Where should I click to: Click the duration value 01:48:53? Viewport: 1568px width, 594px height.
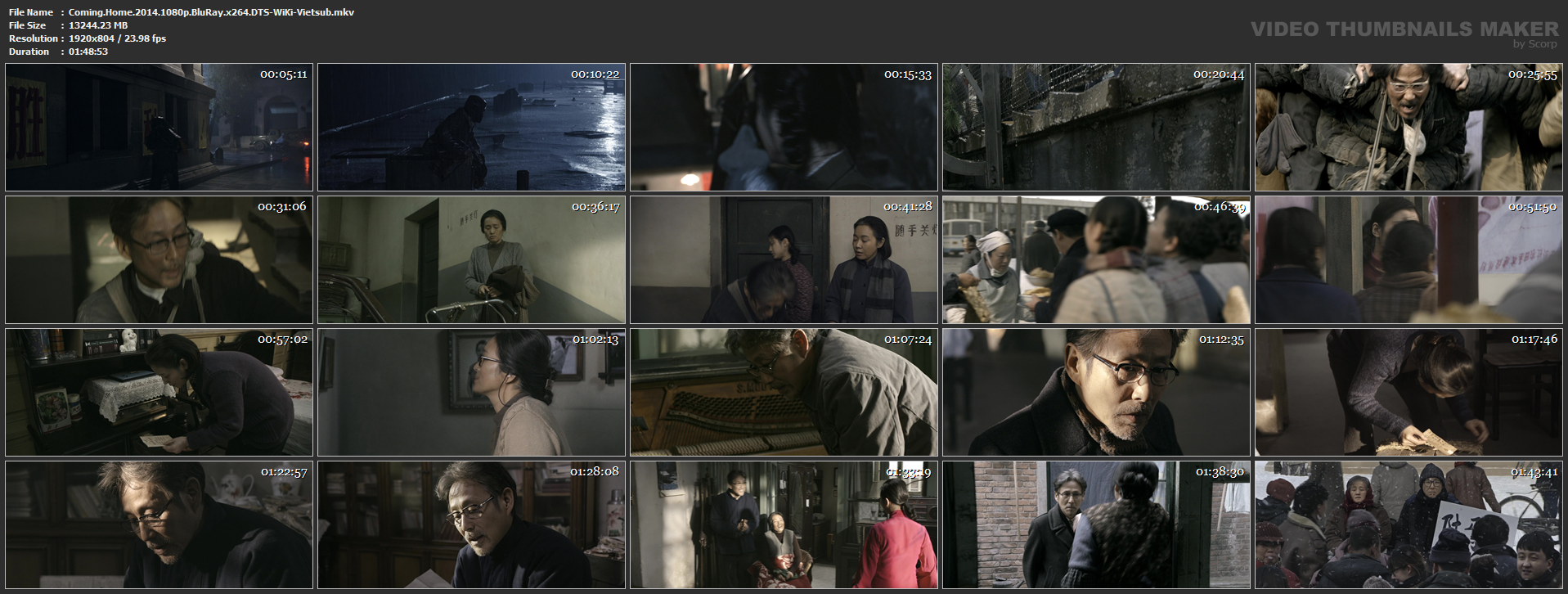click(x=88, y=52)
